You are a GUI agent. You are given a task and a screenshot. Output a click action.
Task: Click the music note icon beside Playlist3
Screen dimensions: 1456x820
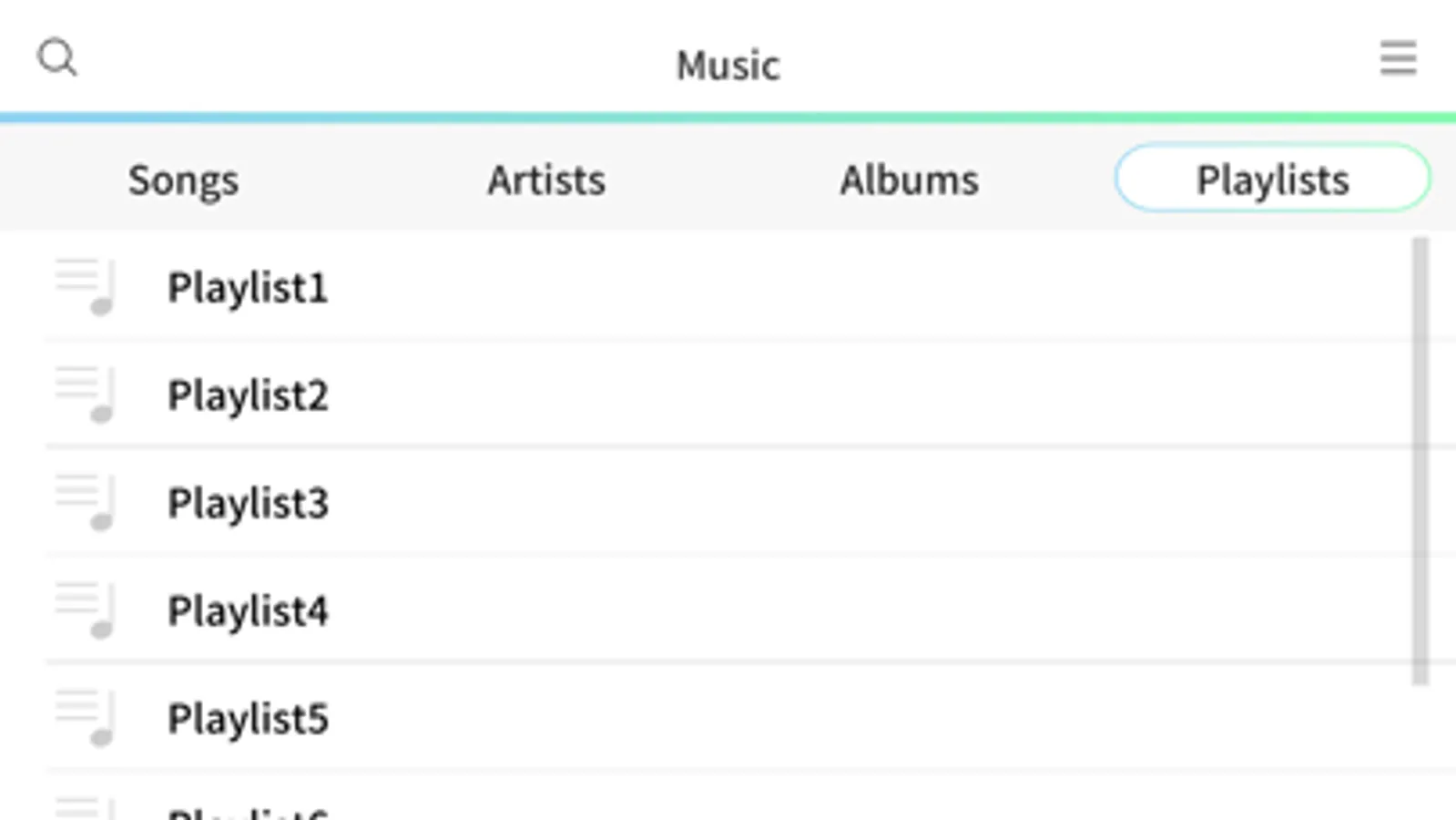point(86,502)
